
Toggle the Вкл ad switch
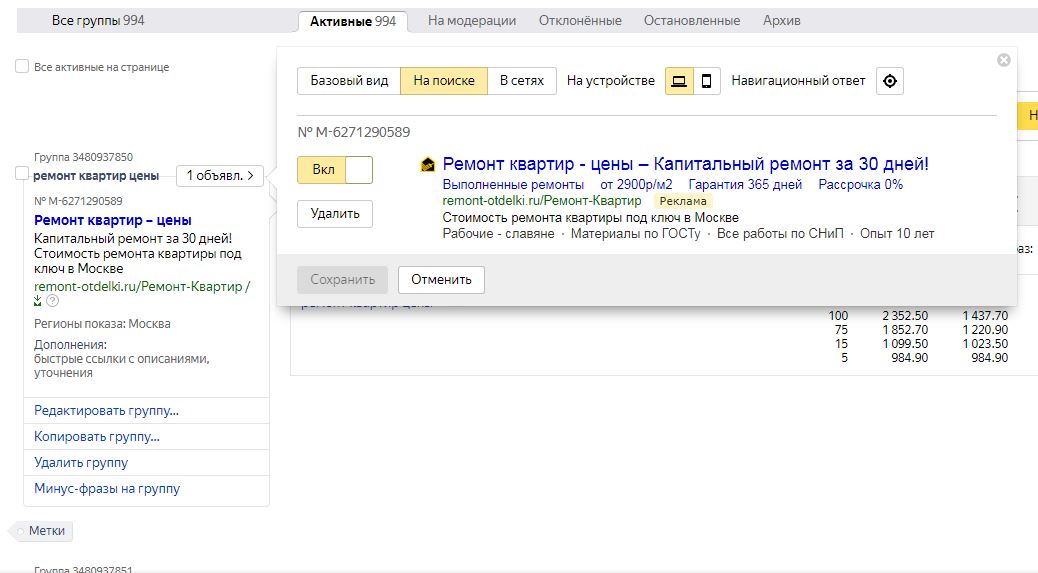pyautogui.click(x=335, y=169)
